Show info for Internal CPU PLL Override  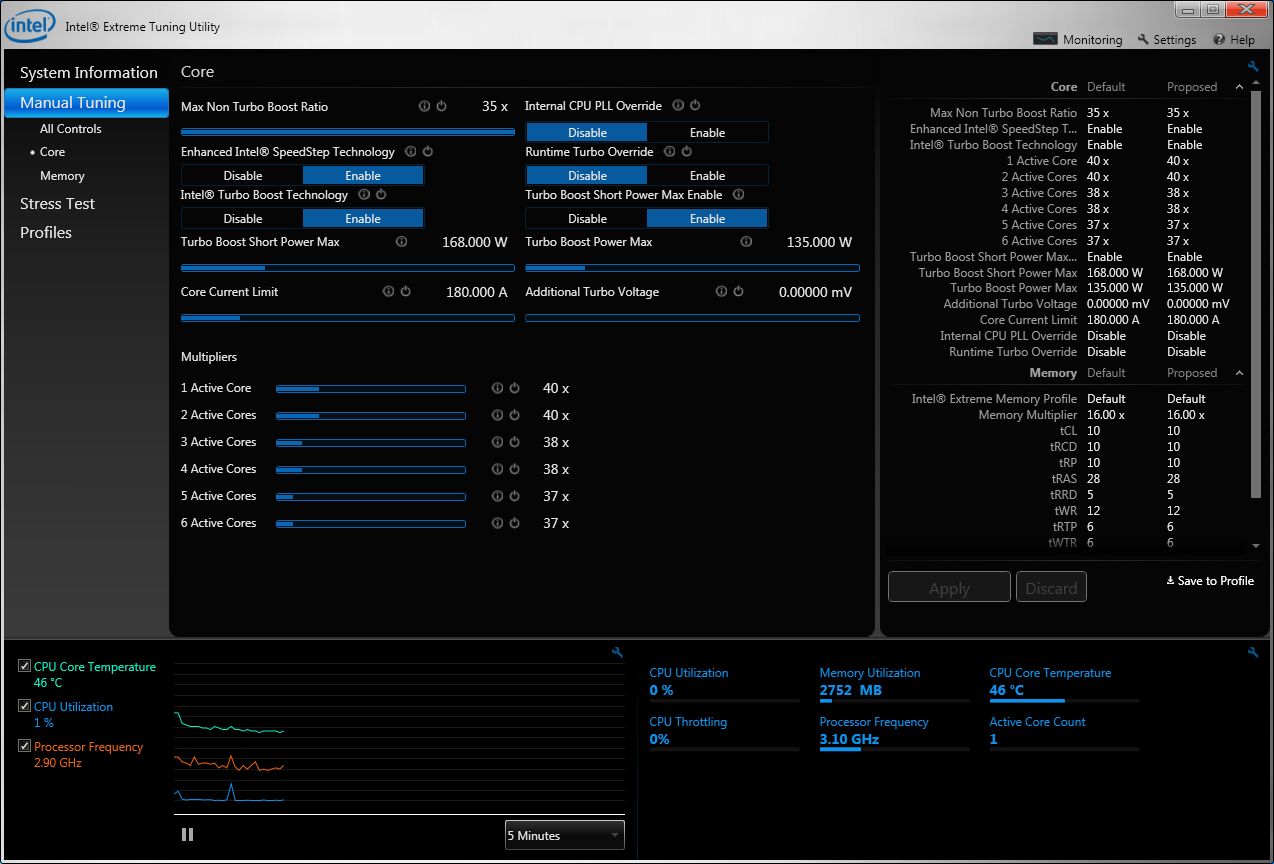click(x=678, y=106)
